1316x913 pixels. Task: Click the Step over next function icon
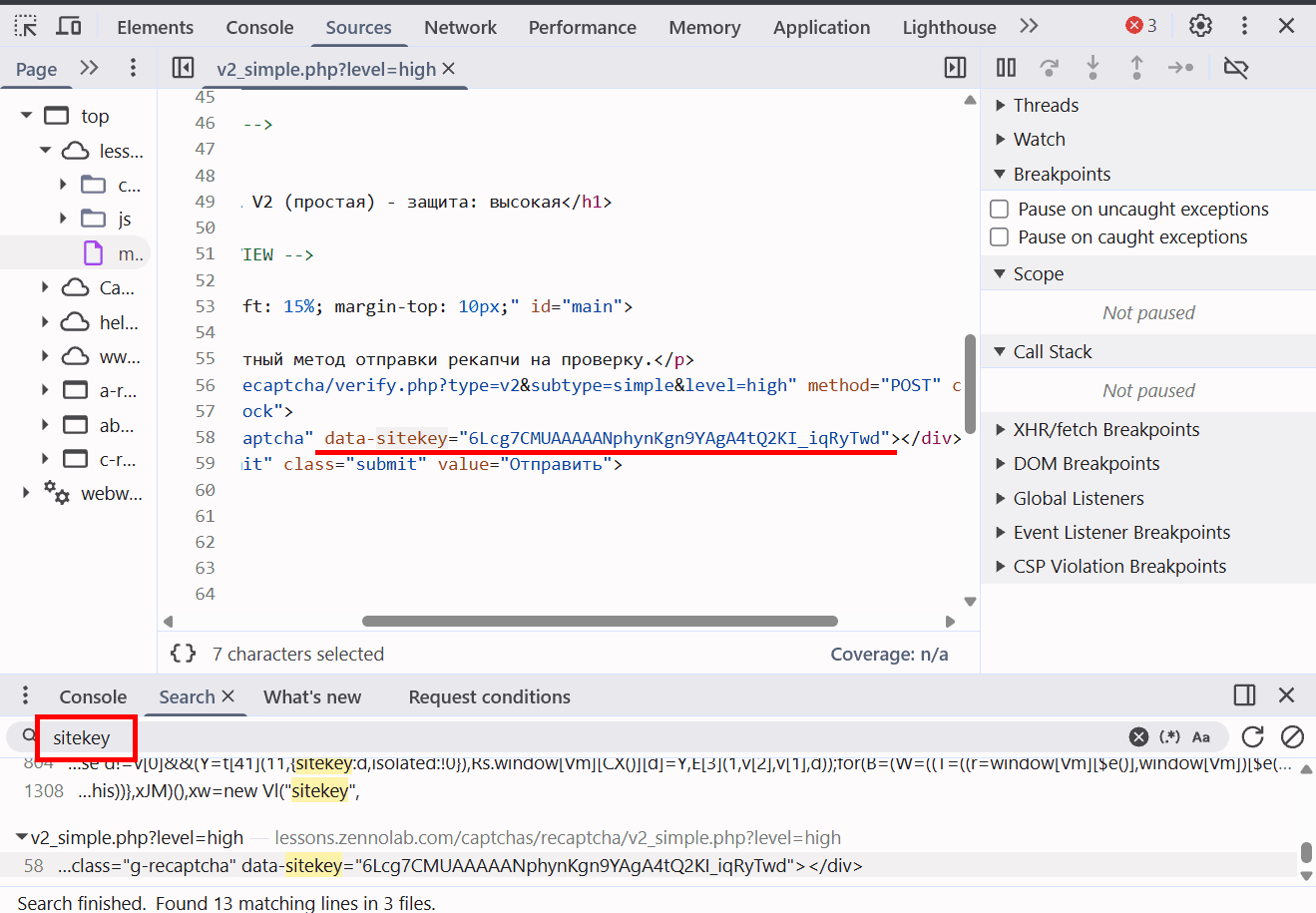(x=1049, y=68)
